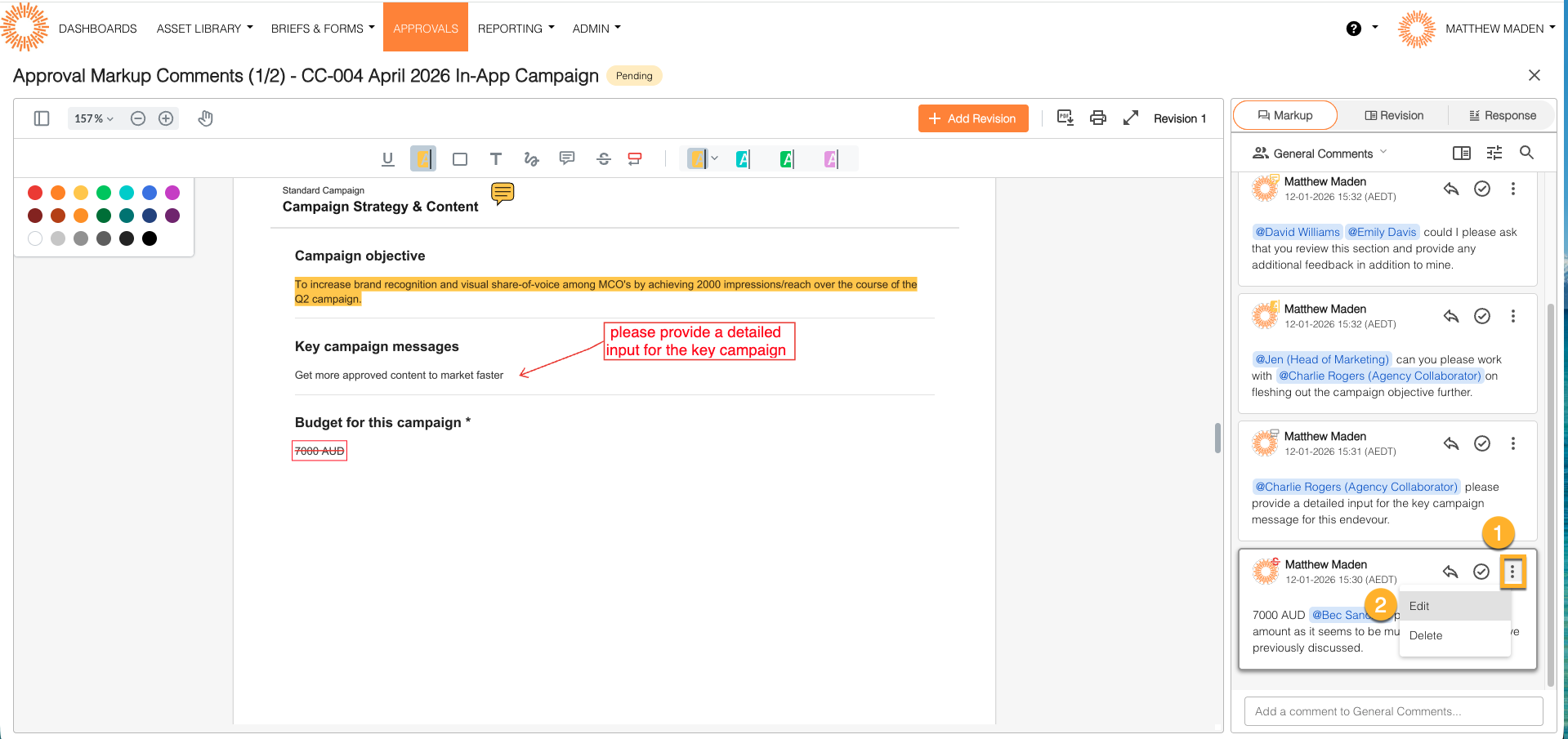Download the document as PDF

(x=1065, y=118)
